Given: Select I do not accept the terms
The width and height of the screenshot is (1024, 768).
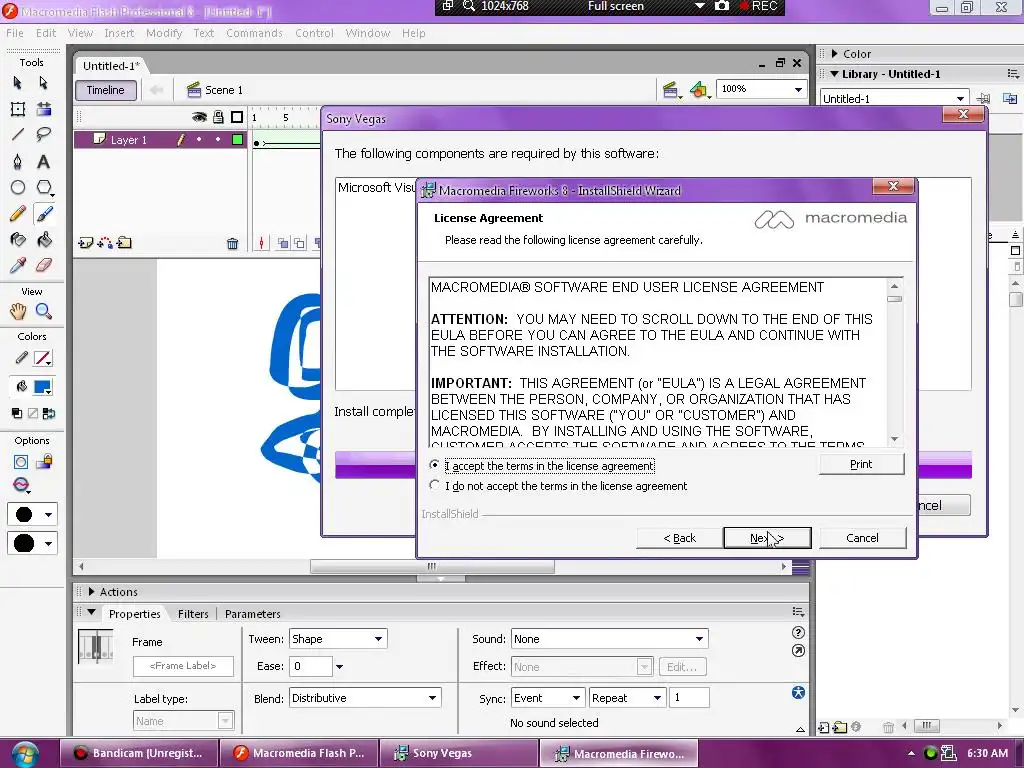Looking at the screenshot, I should coord(434,485).
